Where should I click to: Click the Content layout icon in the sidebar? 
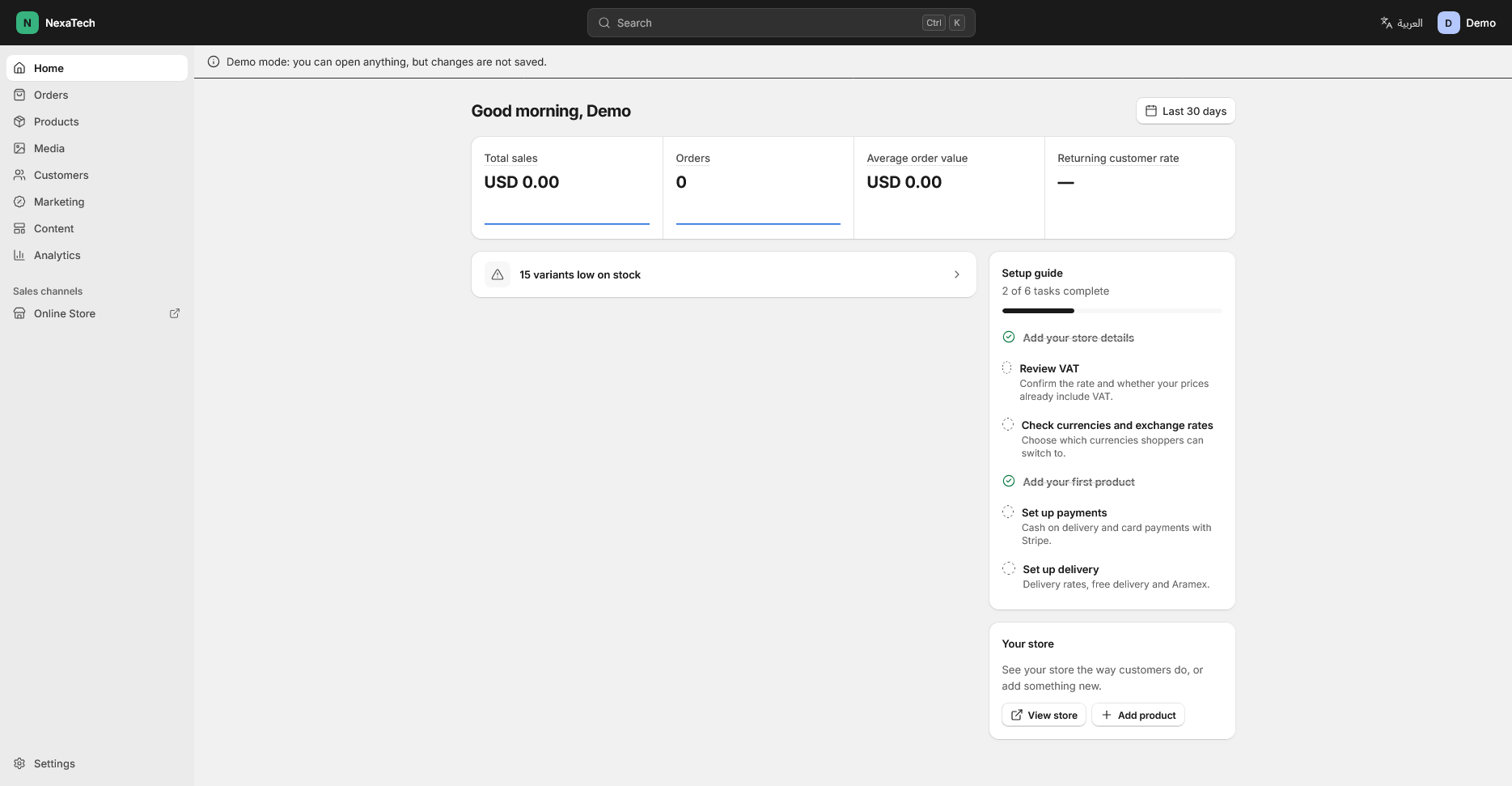coord(19,228)
